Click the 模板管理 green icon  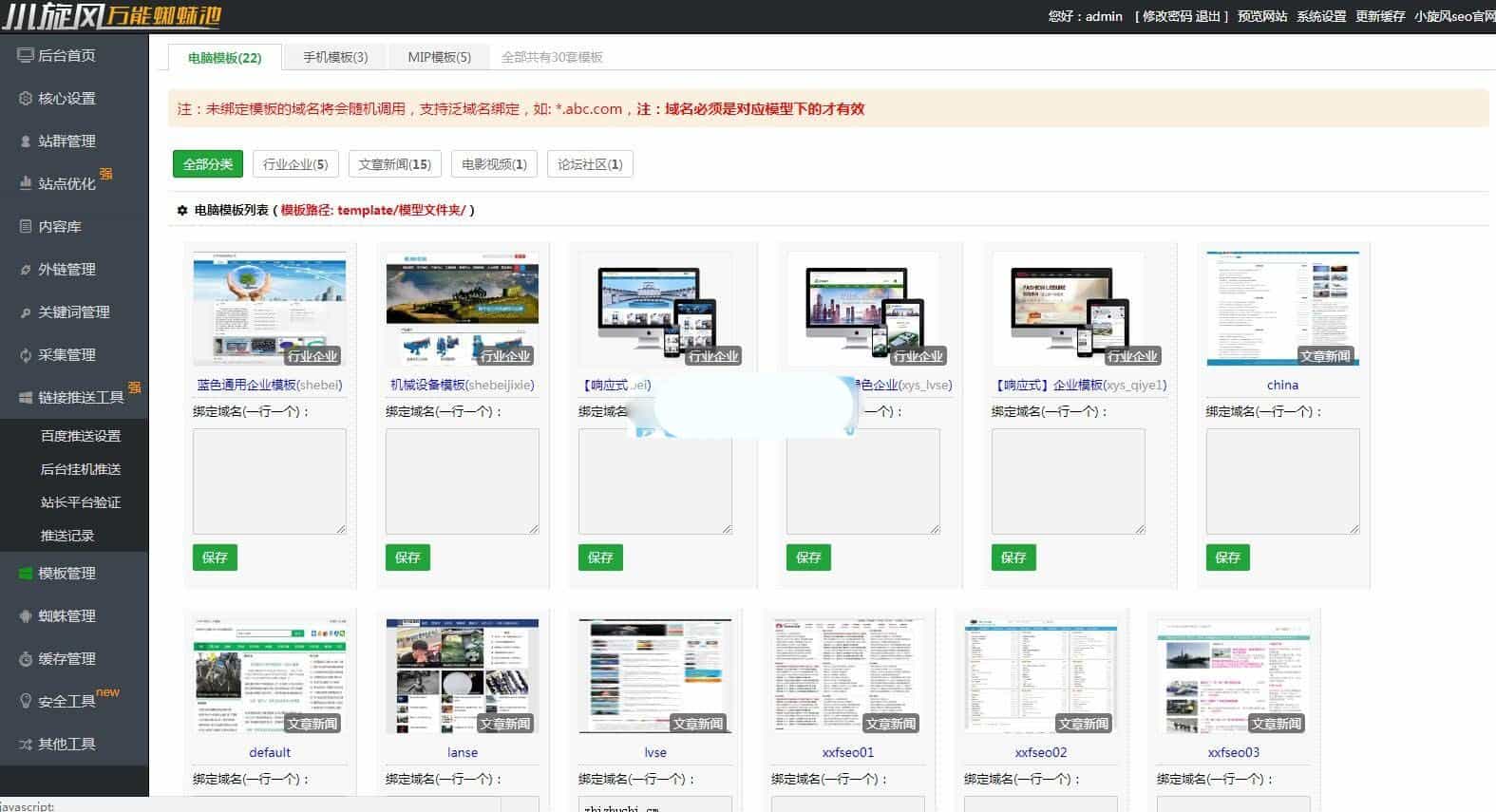(x=26, y=573)
